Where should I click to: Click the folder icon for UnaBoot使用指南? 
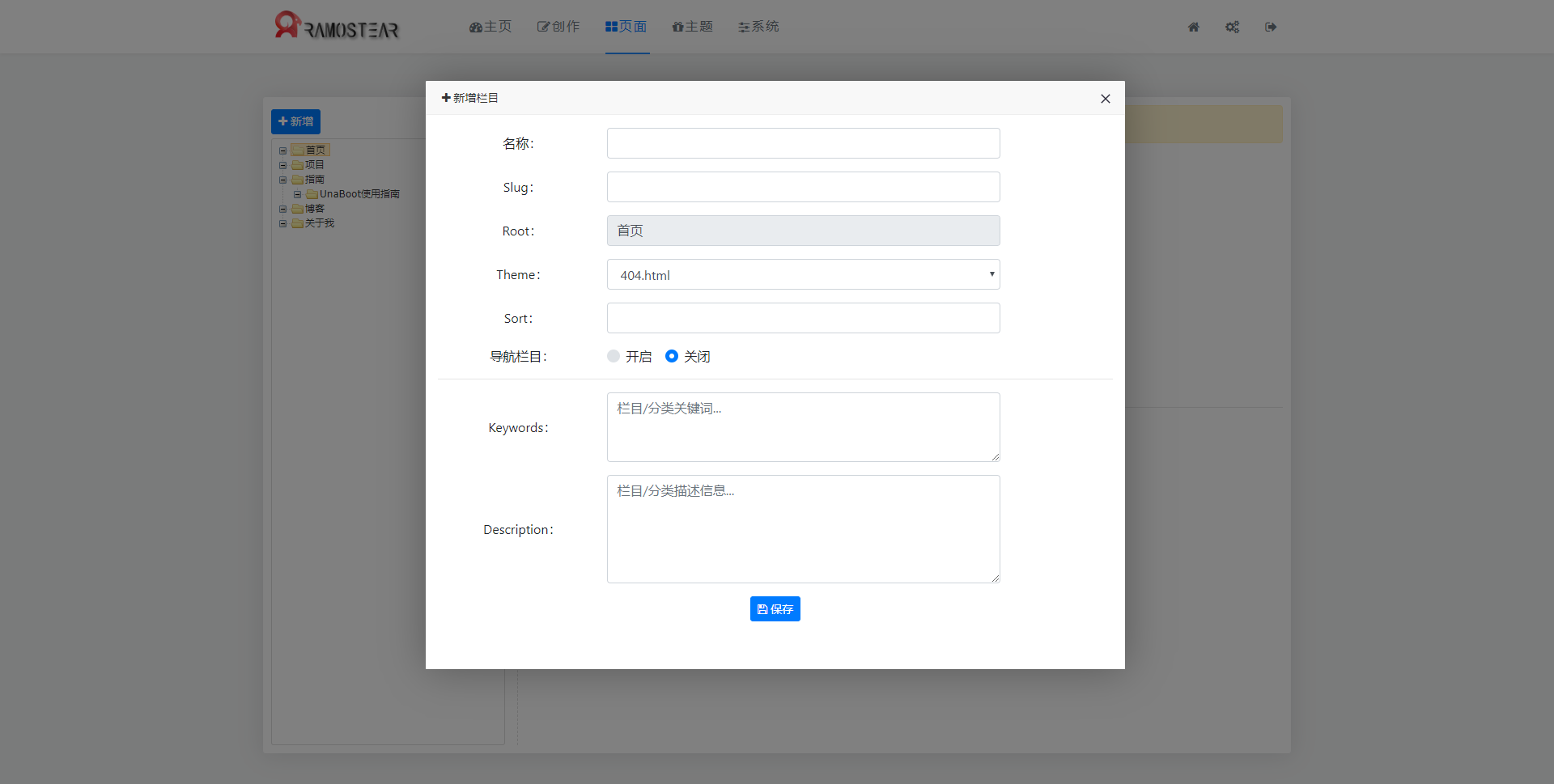312,194
